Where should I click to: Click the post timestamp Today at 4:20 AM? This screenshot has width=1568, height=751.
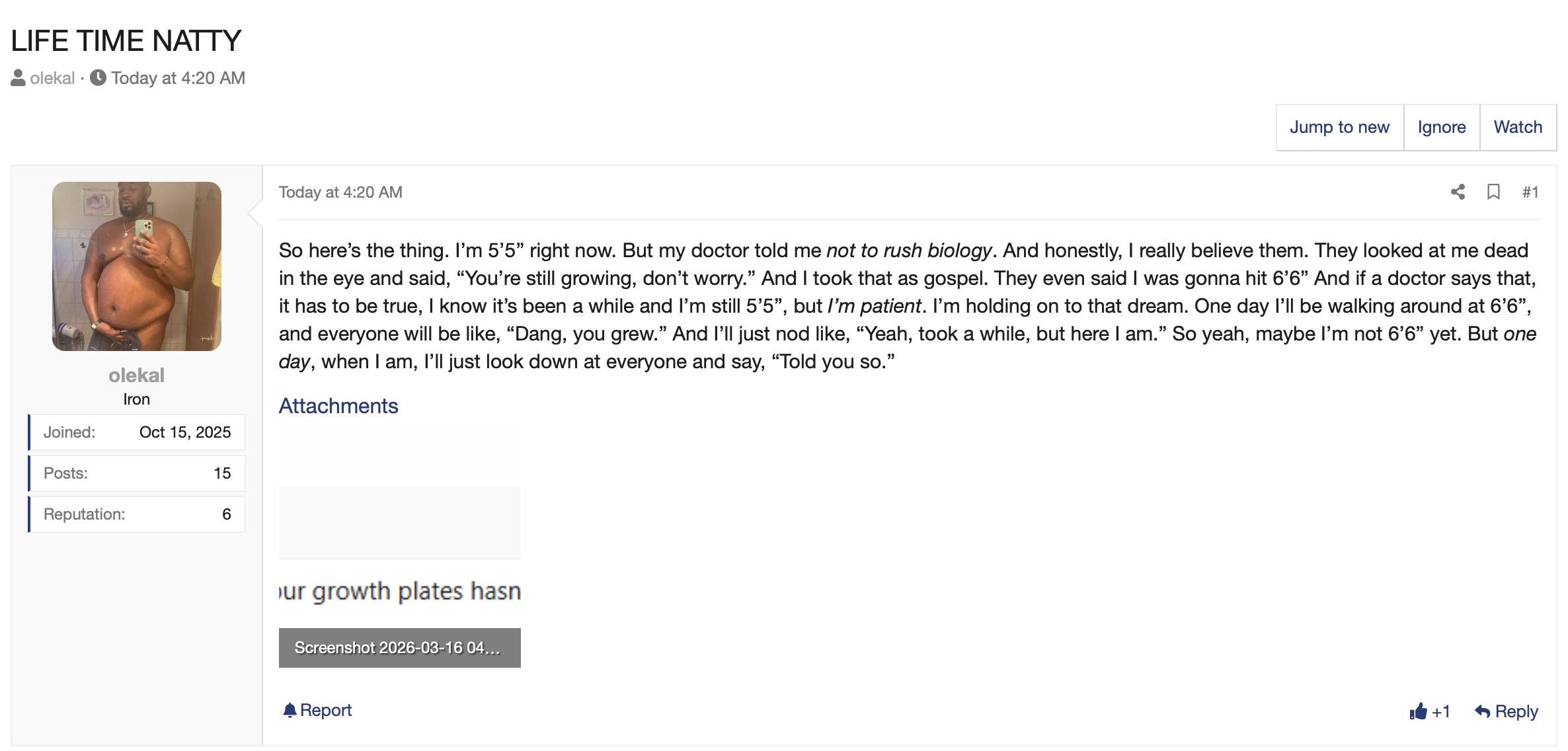coord(340,192)
